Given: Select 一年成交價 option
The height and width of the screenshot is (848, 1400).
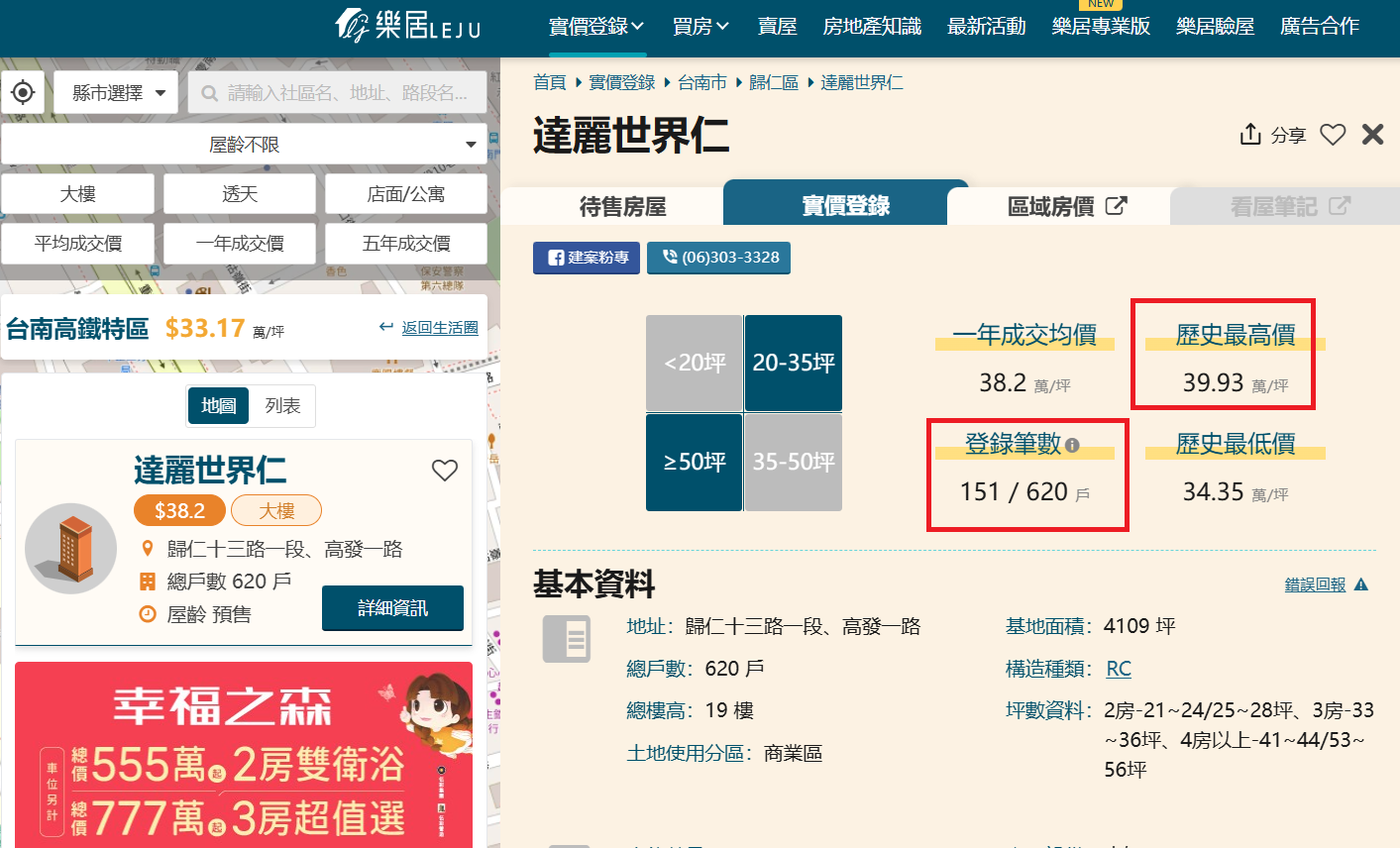Looking at the screenshot, I should click(240, 243).
